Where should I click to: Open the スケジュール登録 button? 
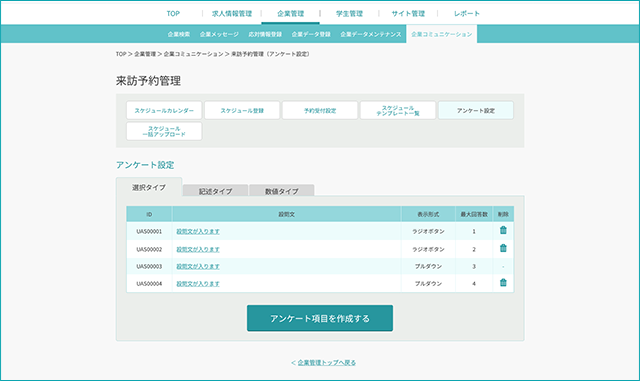coord(242,110)
